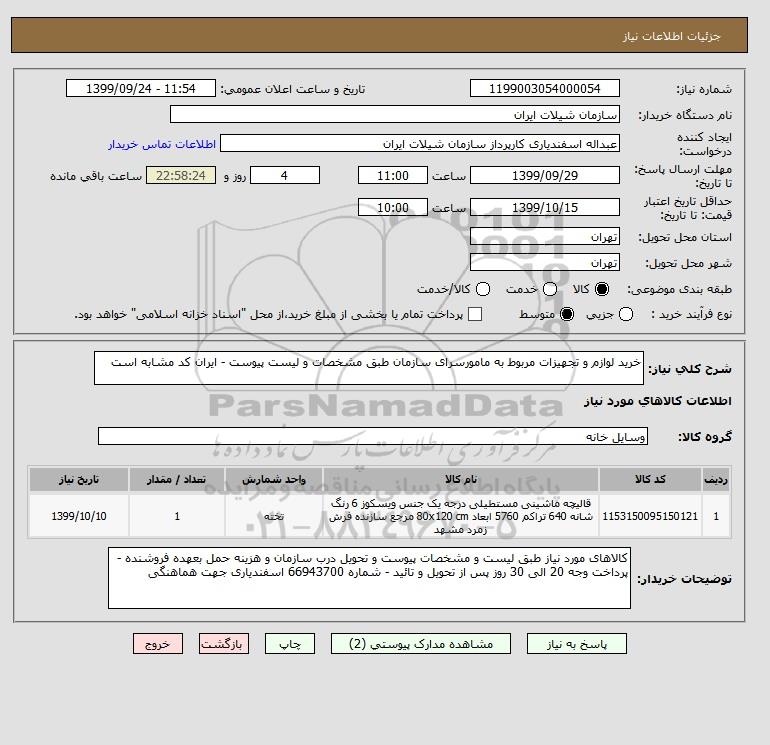The width and height of the screenshot is (770, 745).
Task: Click the response deadline date 1399/09/29
Action: point(545,175)
